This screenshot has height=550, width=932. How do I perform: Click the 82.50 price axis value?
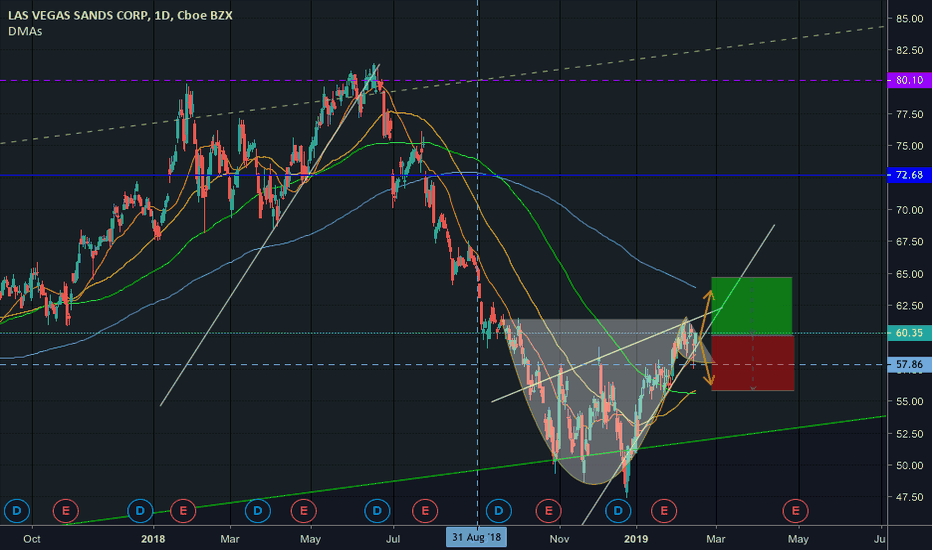coord(909,51)
